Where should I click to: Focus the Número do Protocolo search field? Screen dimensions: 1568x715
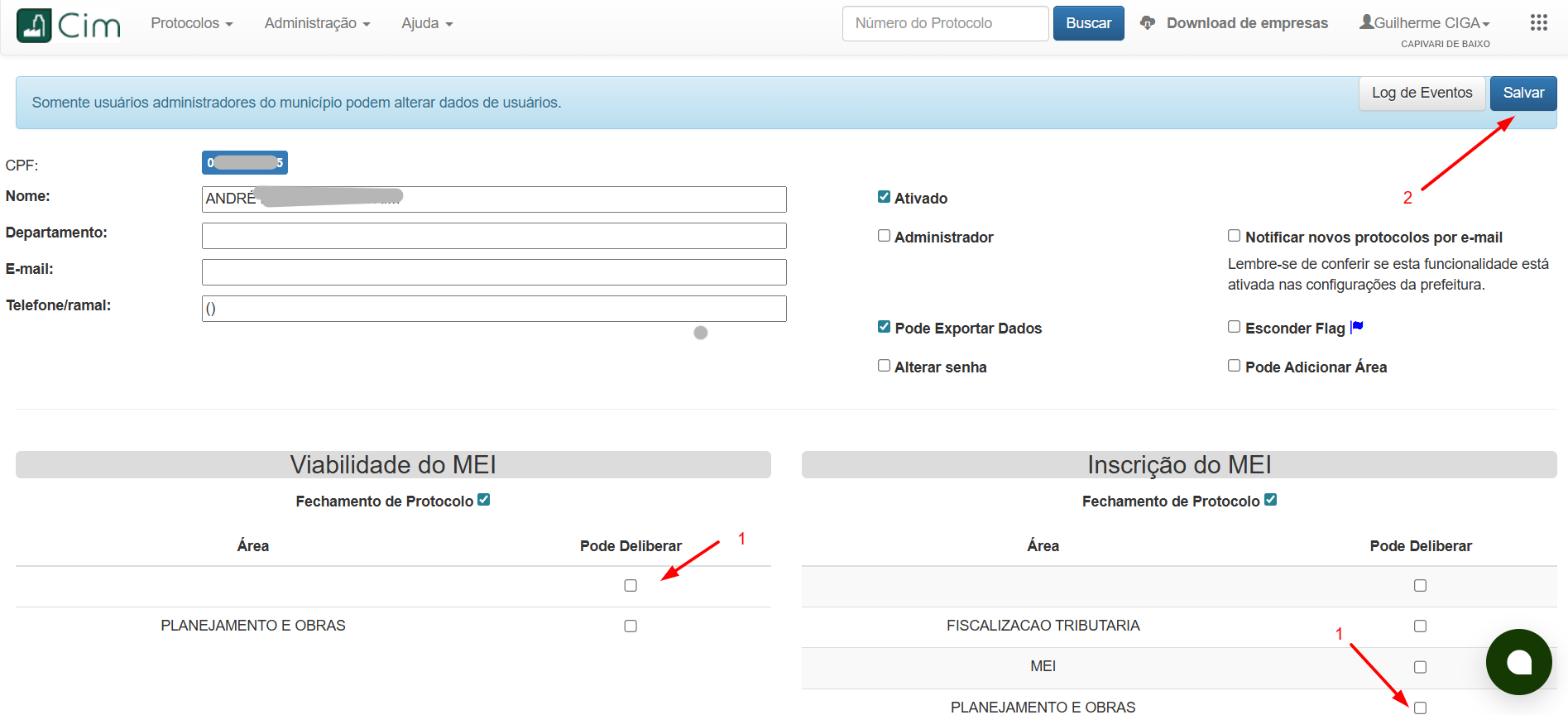point(945,23)
